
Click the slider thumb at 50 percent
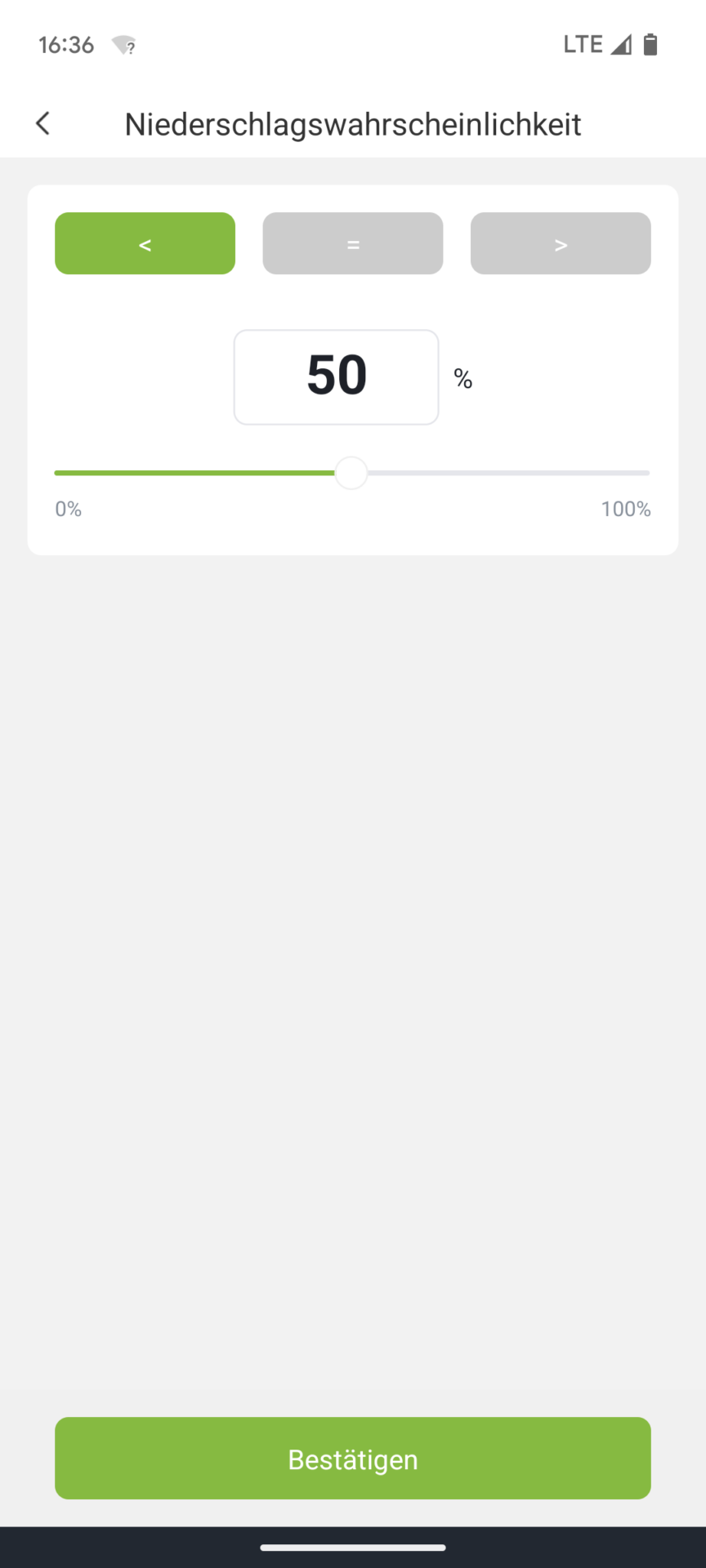[351, 473]
